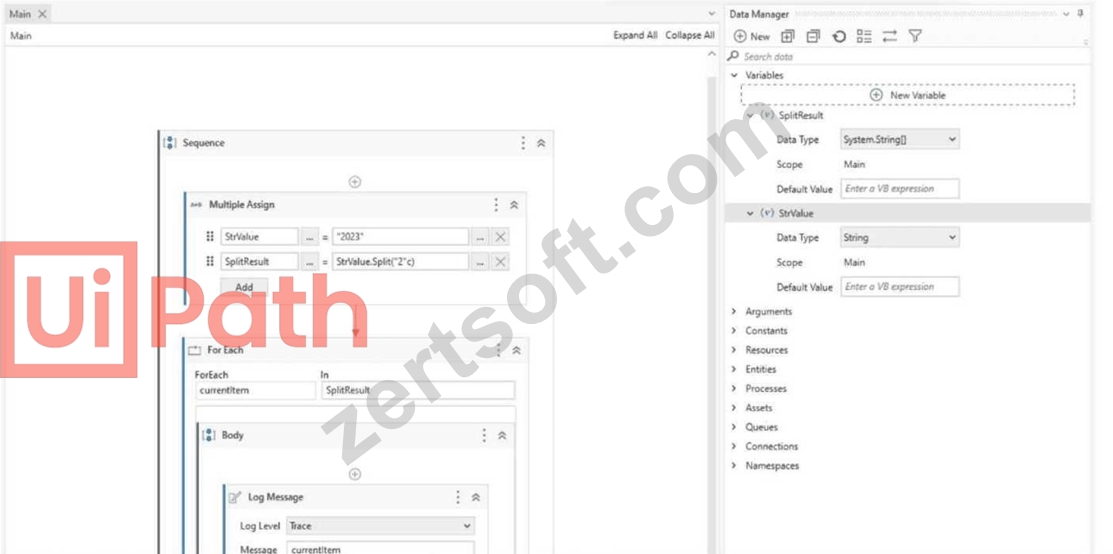Screen dimensions: 1113x554
Task: Open options menu of Multiple Assign activity
Action: [x=496, y=205]
